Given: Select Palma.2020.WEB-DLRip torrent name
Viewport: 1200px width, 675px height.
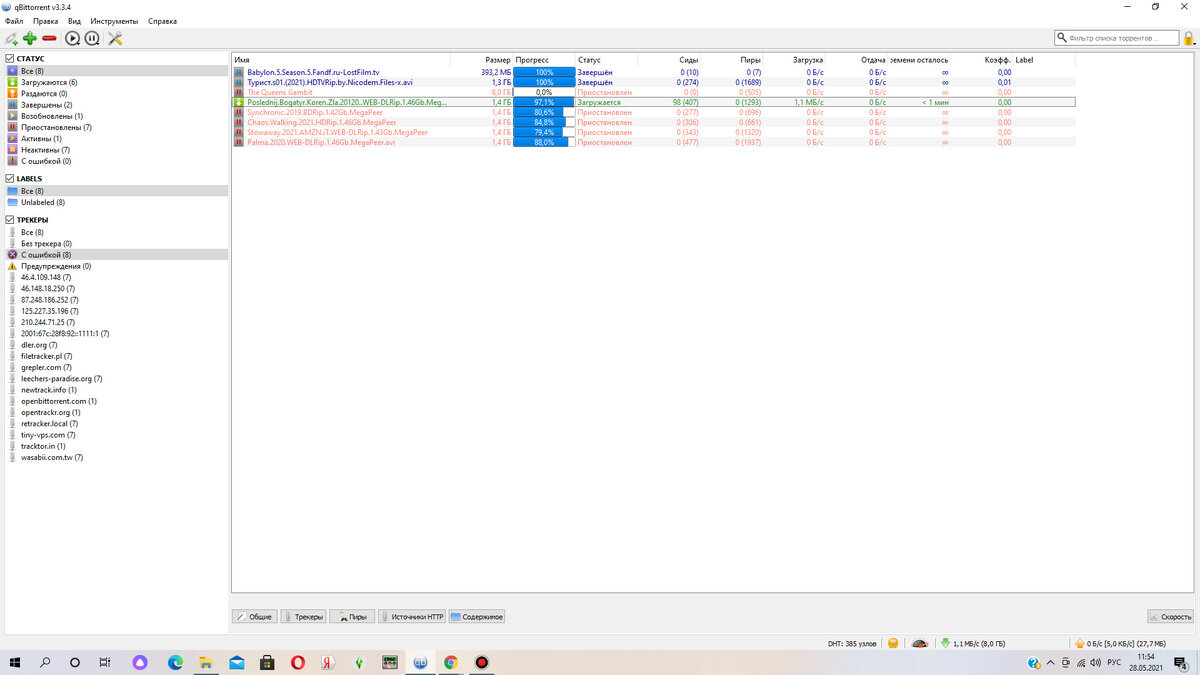Looking at the screenshot, I should coord(321,142).
